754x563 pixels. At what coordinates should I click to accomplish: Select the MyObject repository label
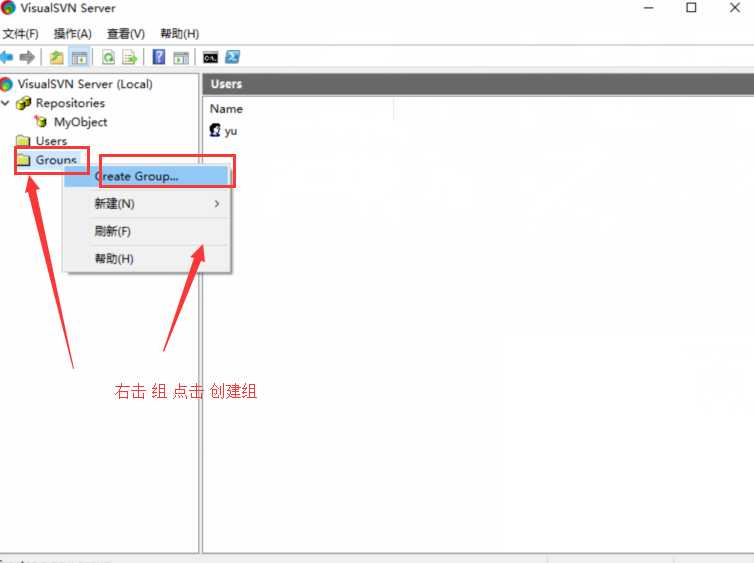pos(80,122)
